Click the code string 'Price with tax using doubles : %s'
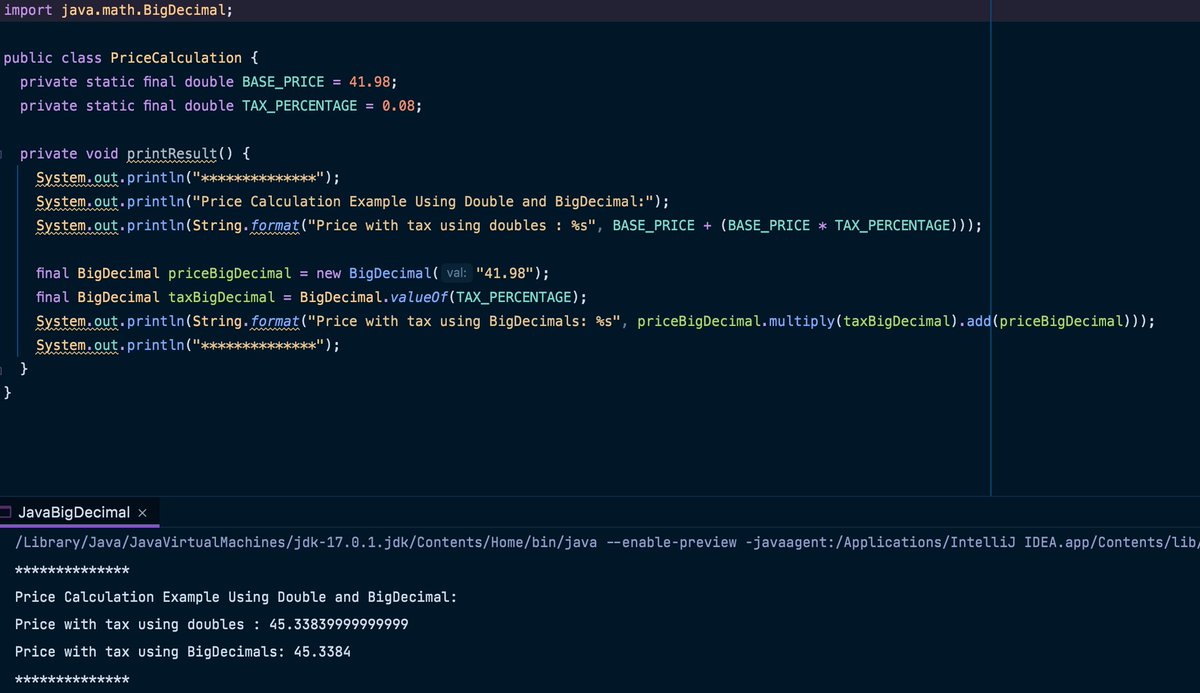The width and height of the screenshot is (1200, 693). point(450,225)
